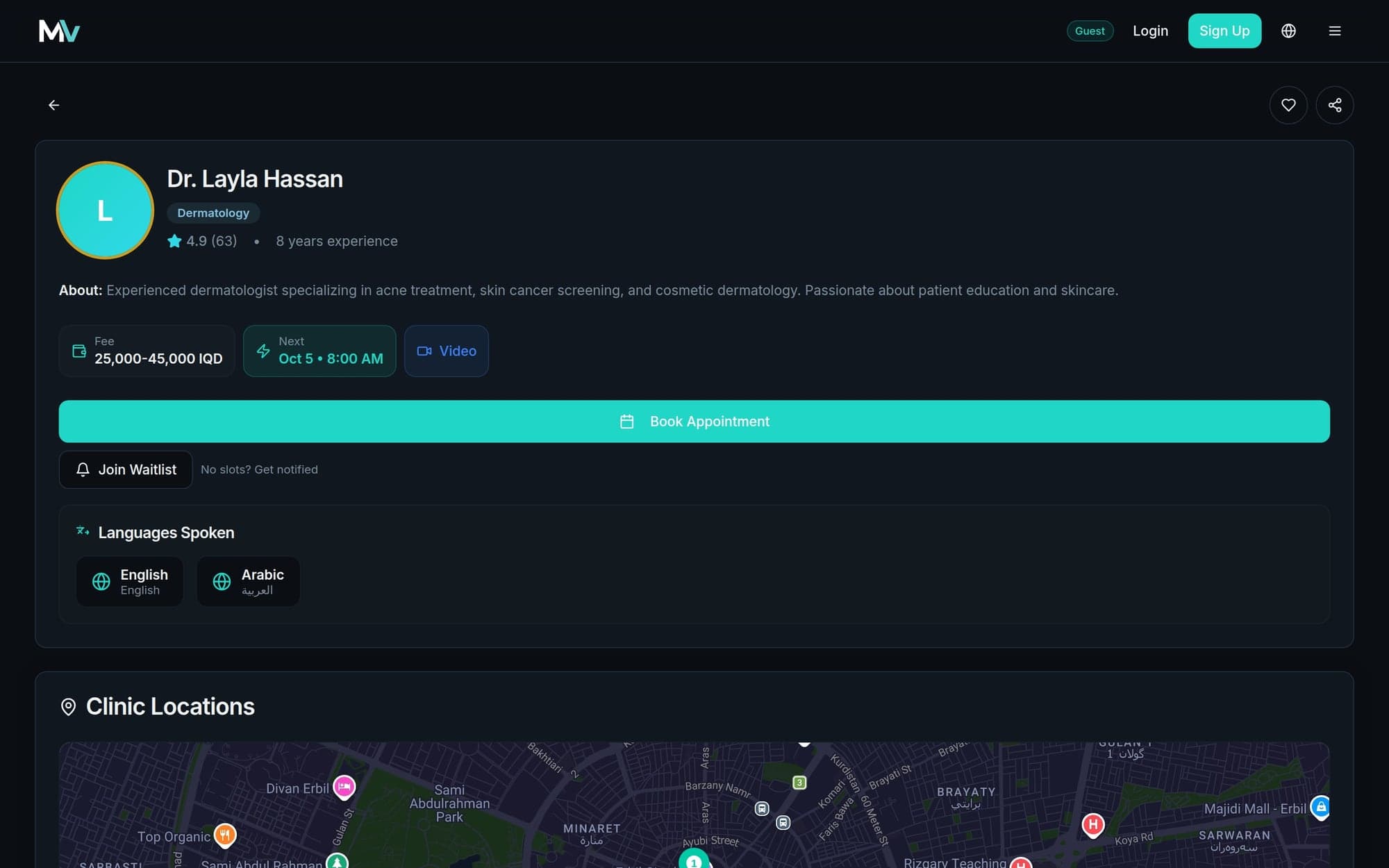Favorite the doctor with heart icon
This screenshot has width=1389, height=868.
1288,105
